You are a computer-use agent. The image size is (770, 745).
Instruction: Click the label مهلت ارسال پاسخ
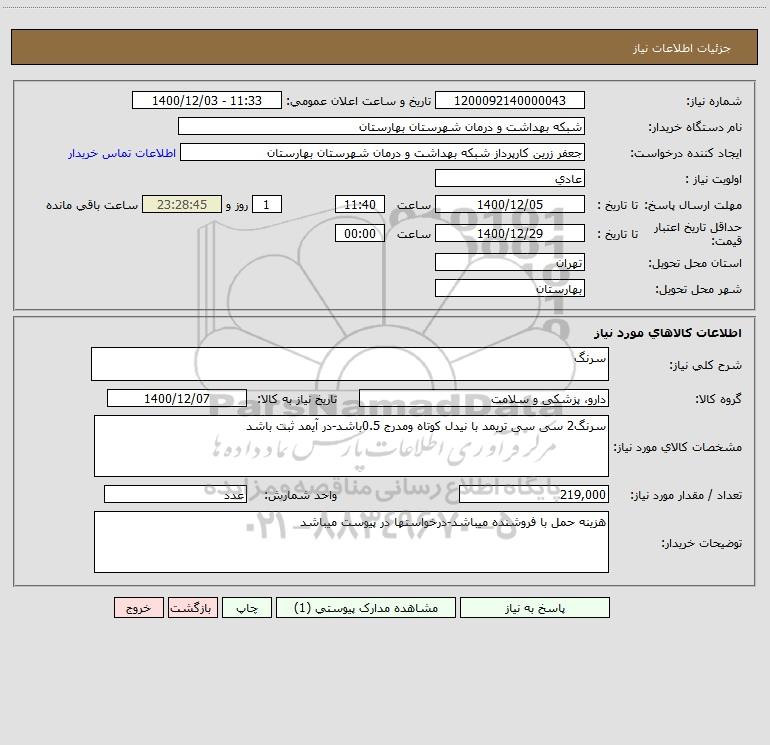693,205
